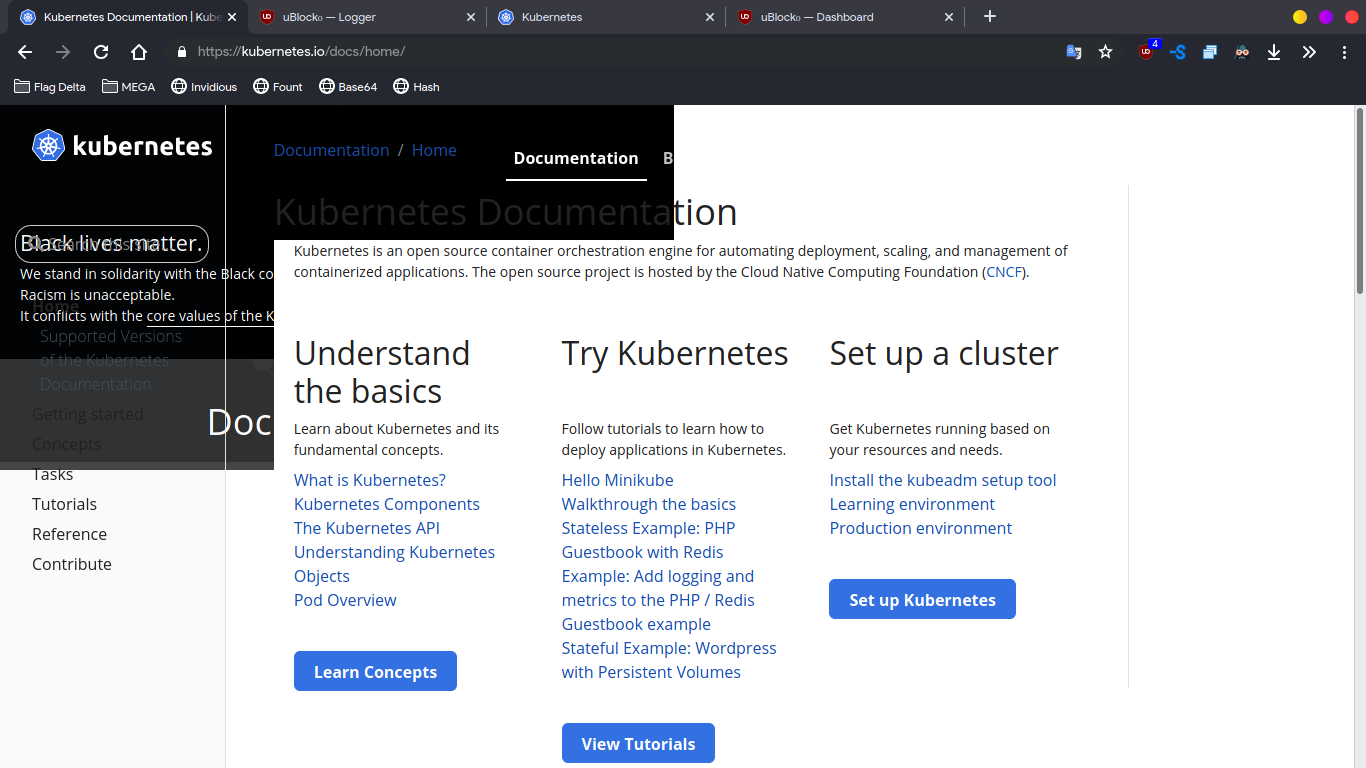
Task: Open the uBlock Origin extension popup
Action: [1147, 51]
